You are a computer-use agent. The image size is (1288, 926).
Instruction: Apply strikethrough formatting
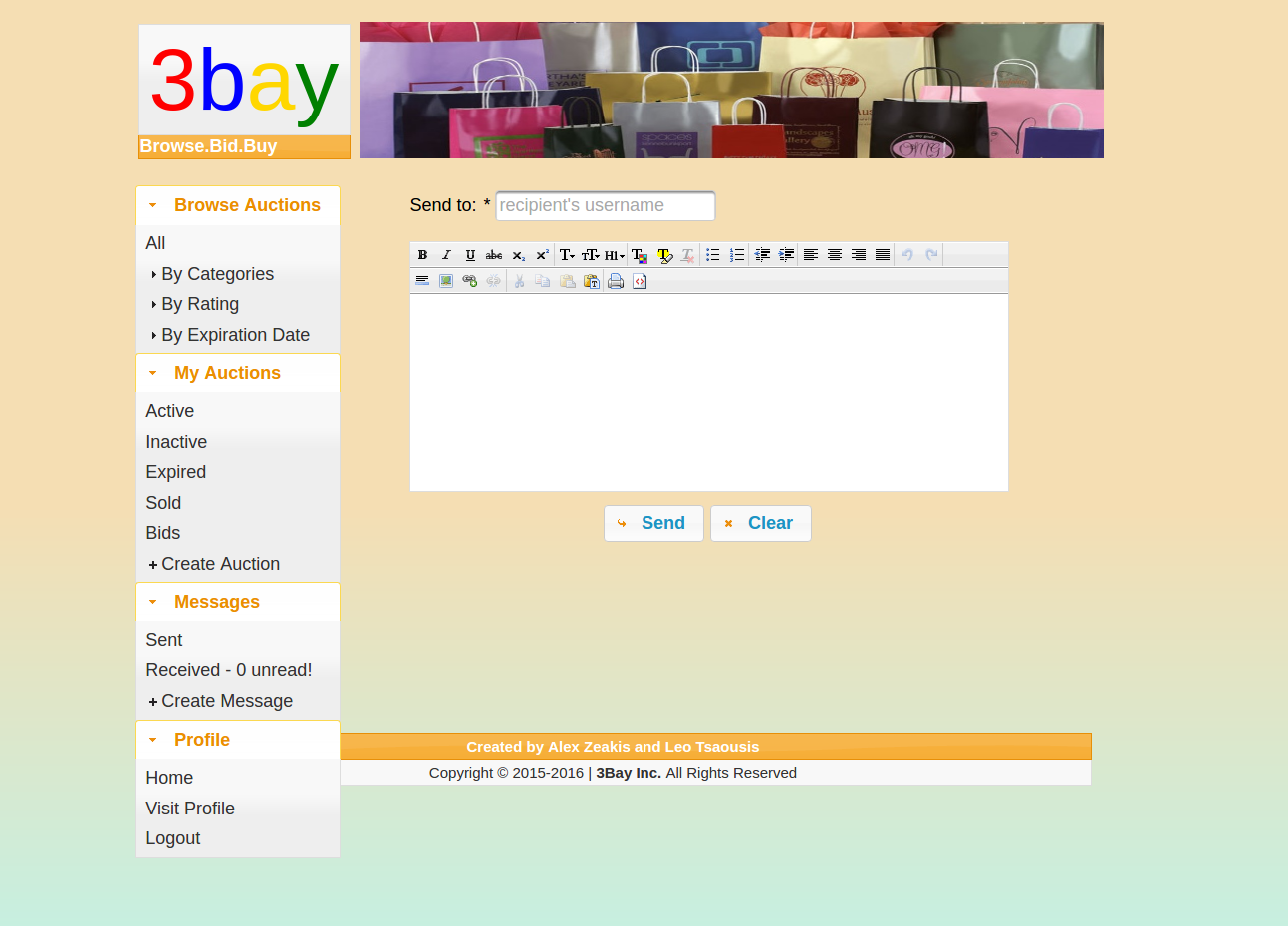click(494, 255)
